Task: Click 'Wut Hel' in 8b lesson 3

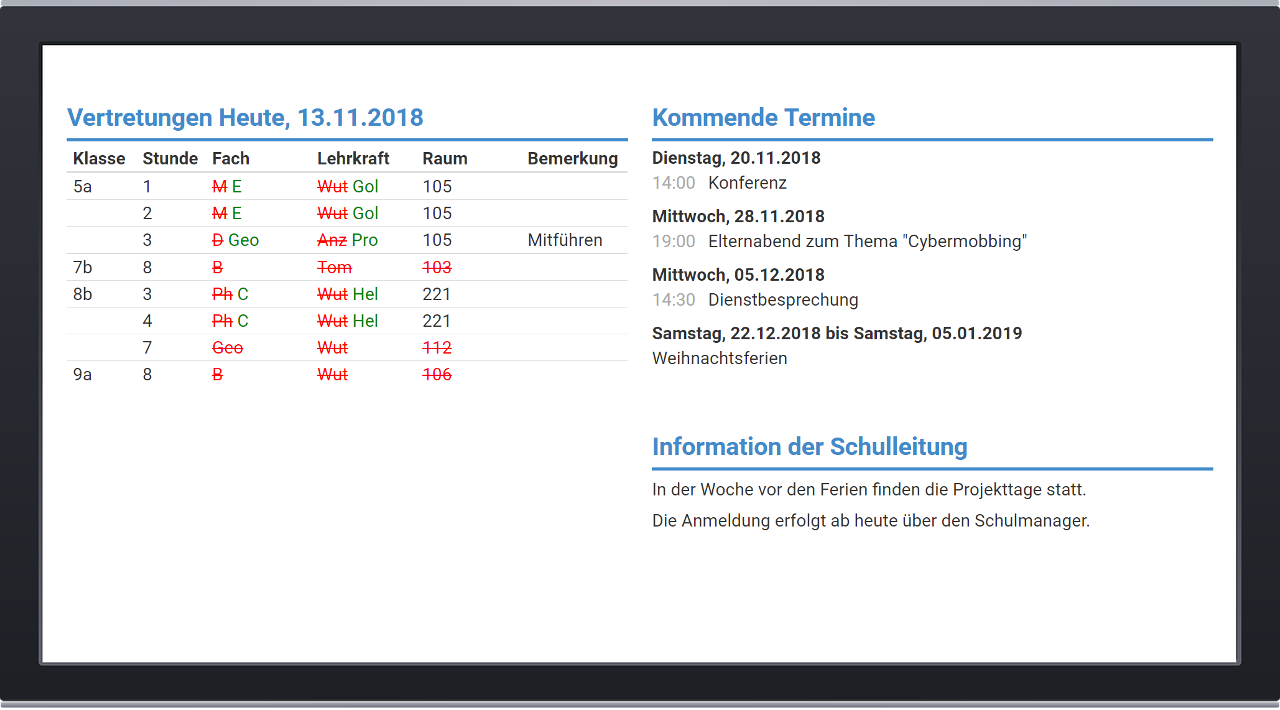Action: coord(348,295)
